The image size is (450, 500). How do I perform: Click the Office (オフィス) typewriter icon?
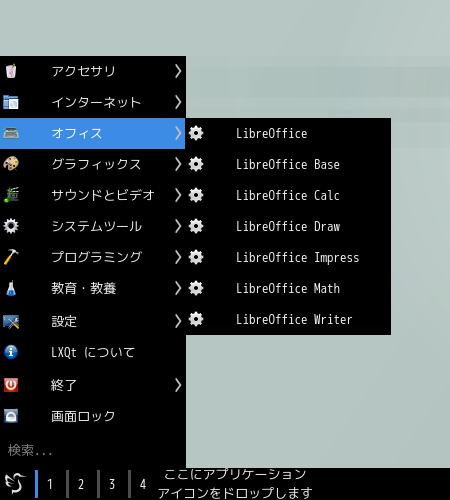[11, 133]
